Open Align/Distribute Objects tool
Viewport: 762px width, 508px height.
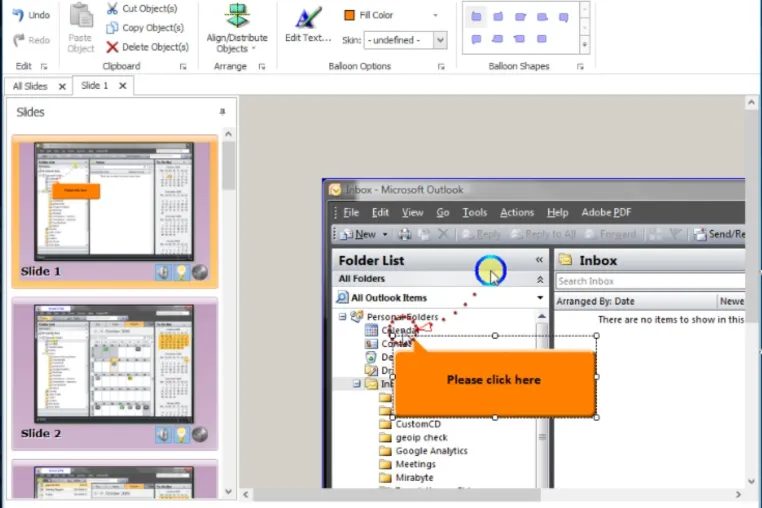[237, 29]
